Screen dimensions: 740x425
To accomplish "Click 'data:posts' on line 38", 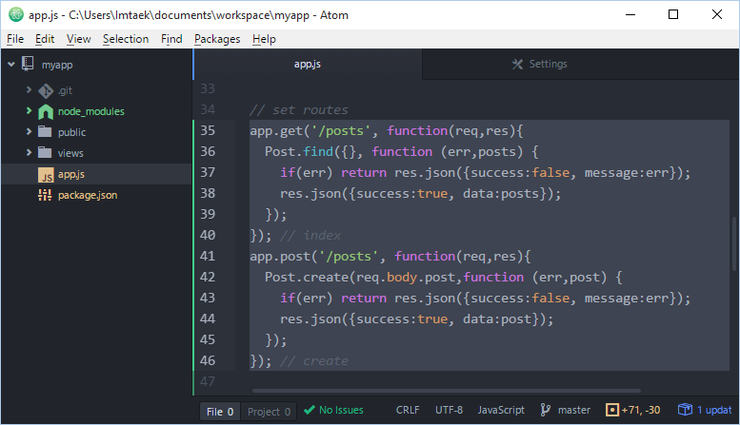I will point(501,193).
